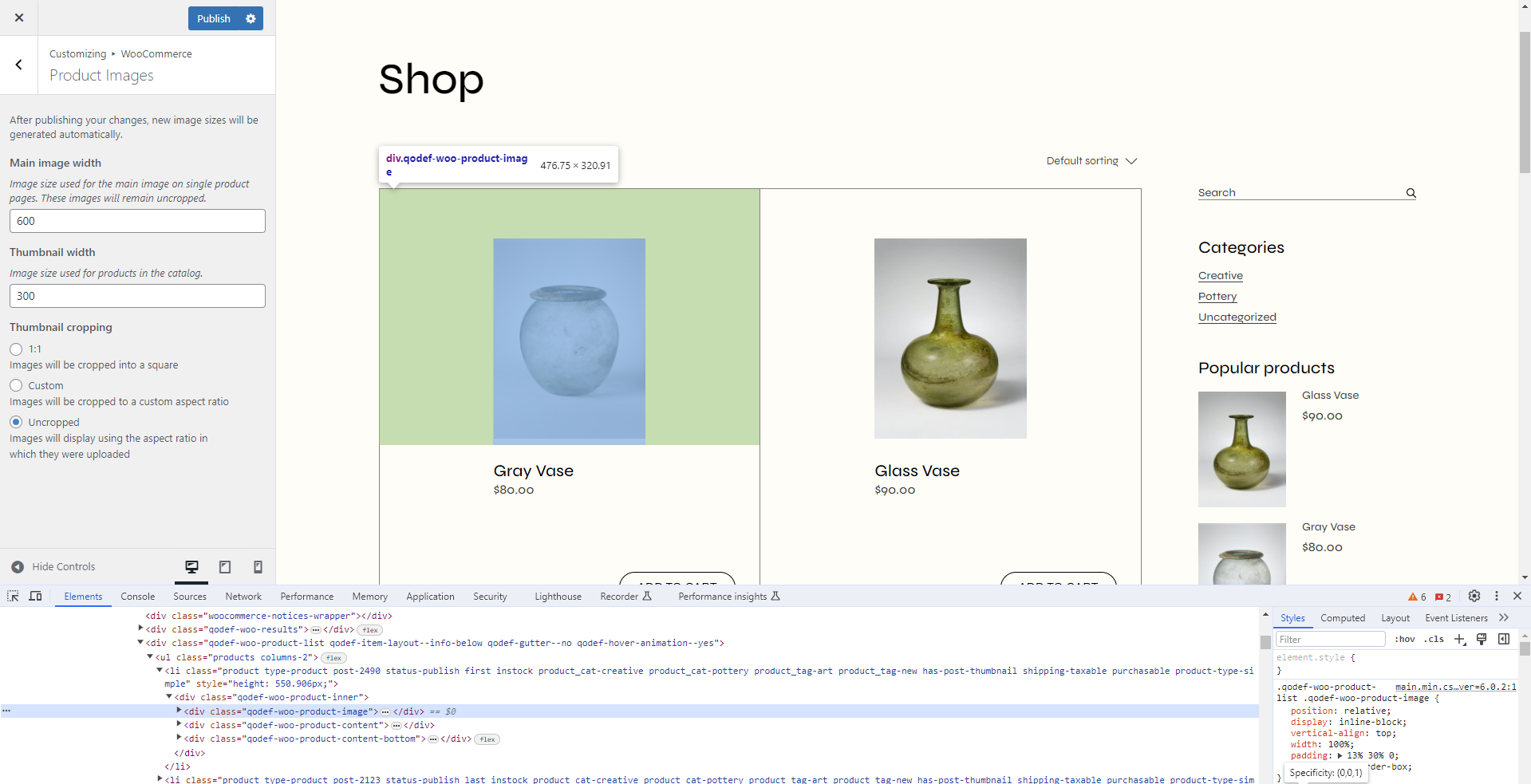
Task: Expand the qodef-woo-product-content-bottom node
Action: click(x=179, y=738)
